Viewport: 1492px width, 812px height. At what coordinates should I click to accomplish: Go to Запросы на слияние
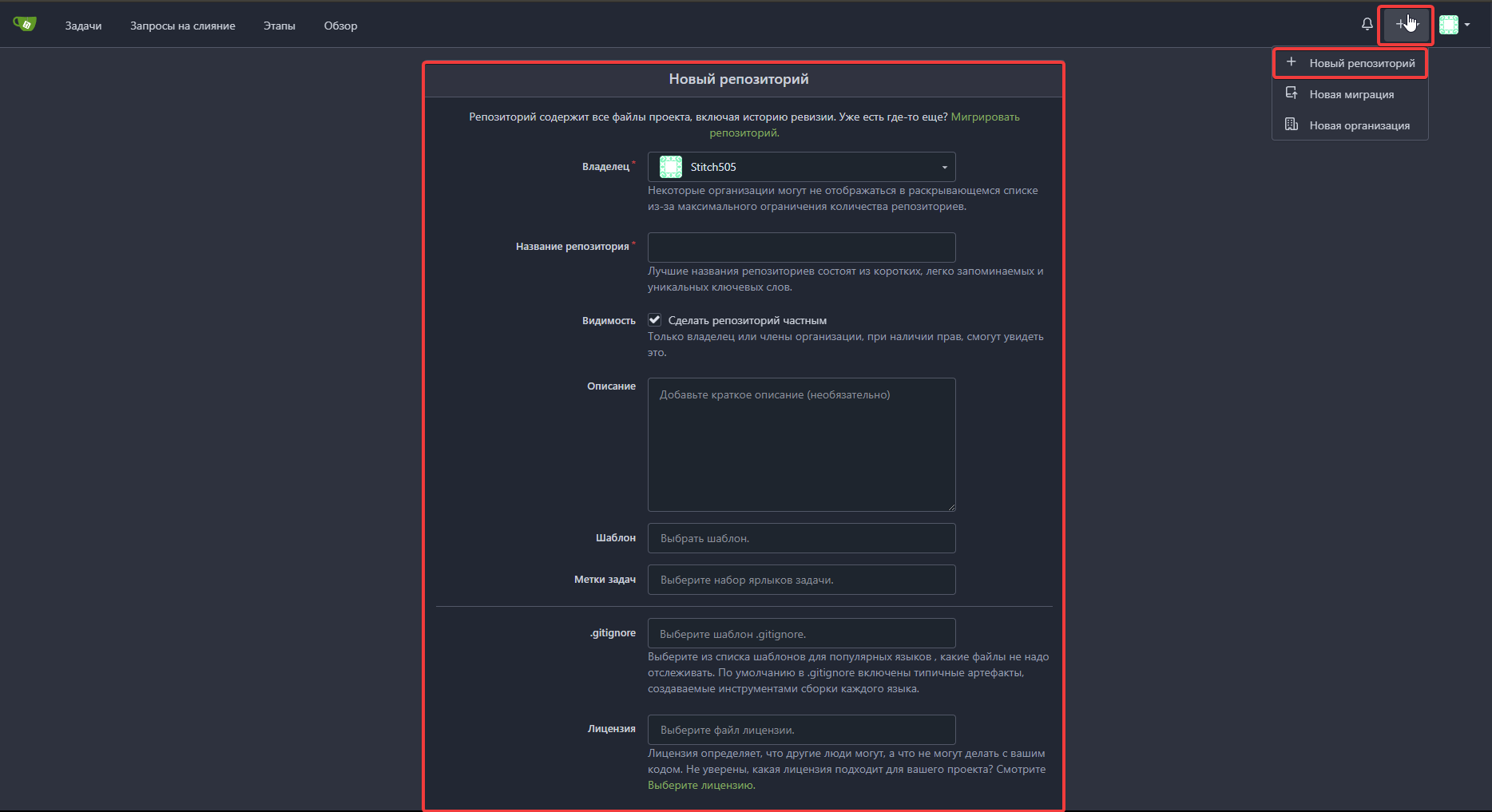click(182, 26)
